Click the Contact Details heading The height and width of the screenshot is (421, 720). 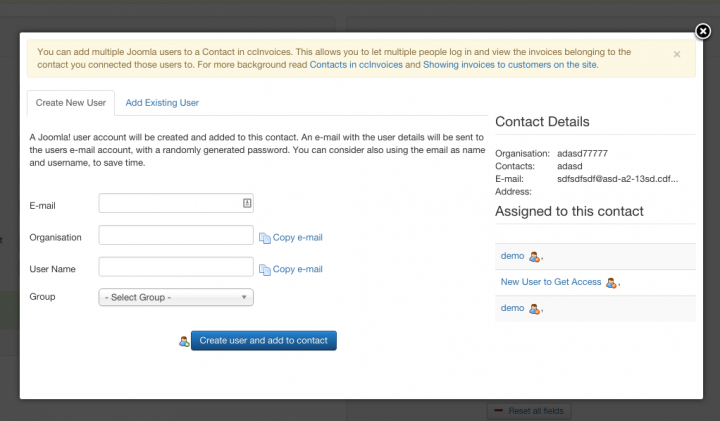click(542, 122)
